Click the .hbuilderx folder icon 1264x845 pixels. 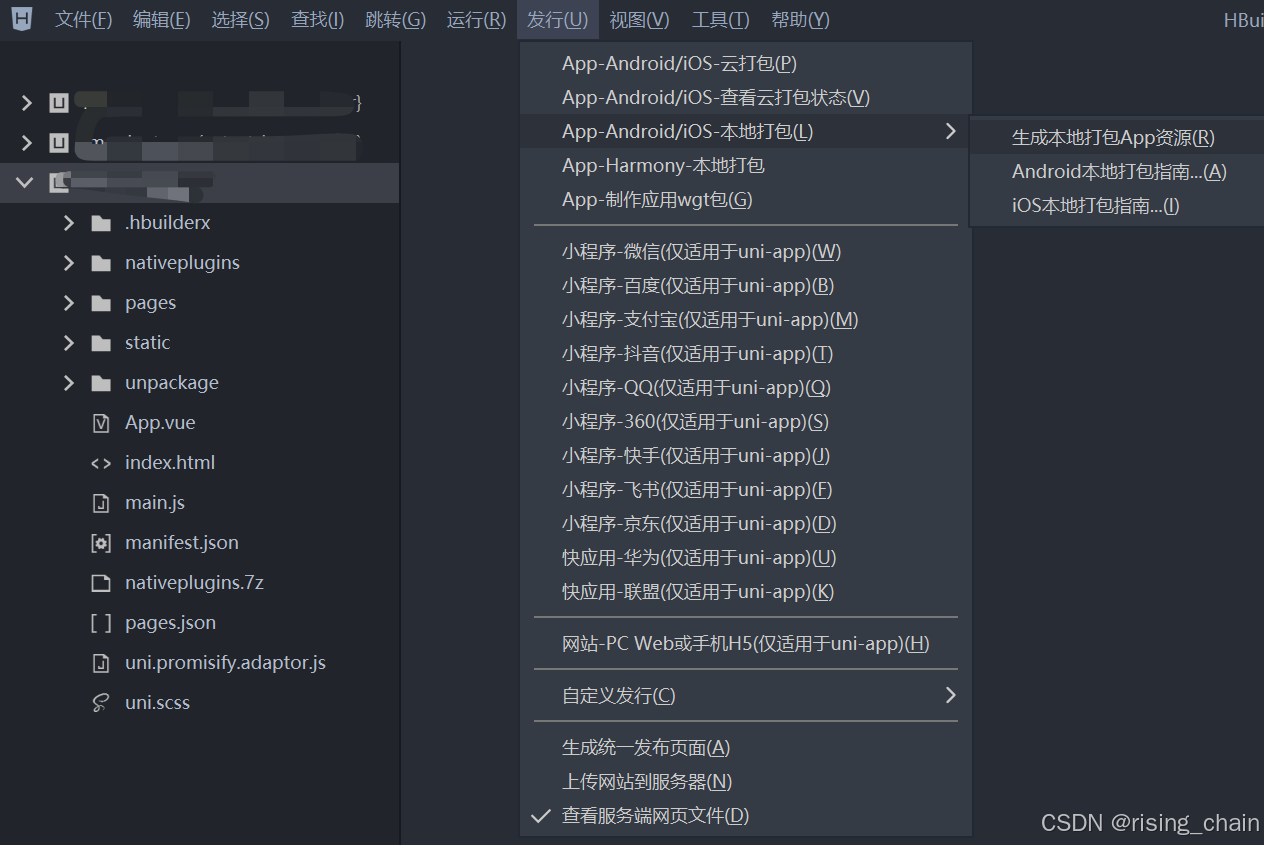click(101, 223)
